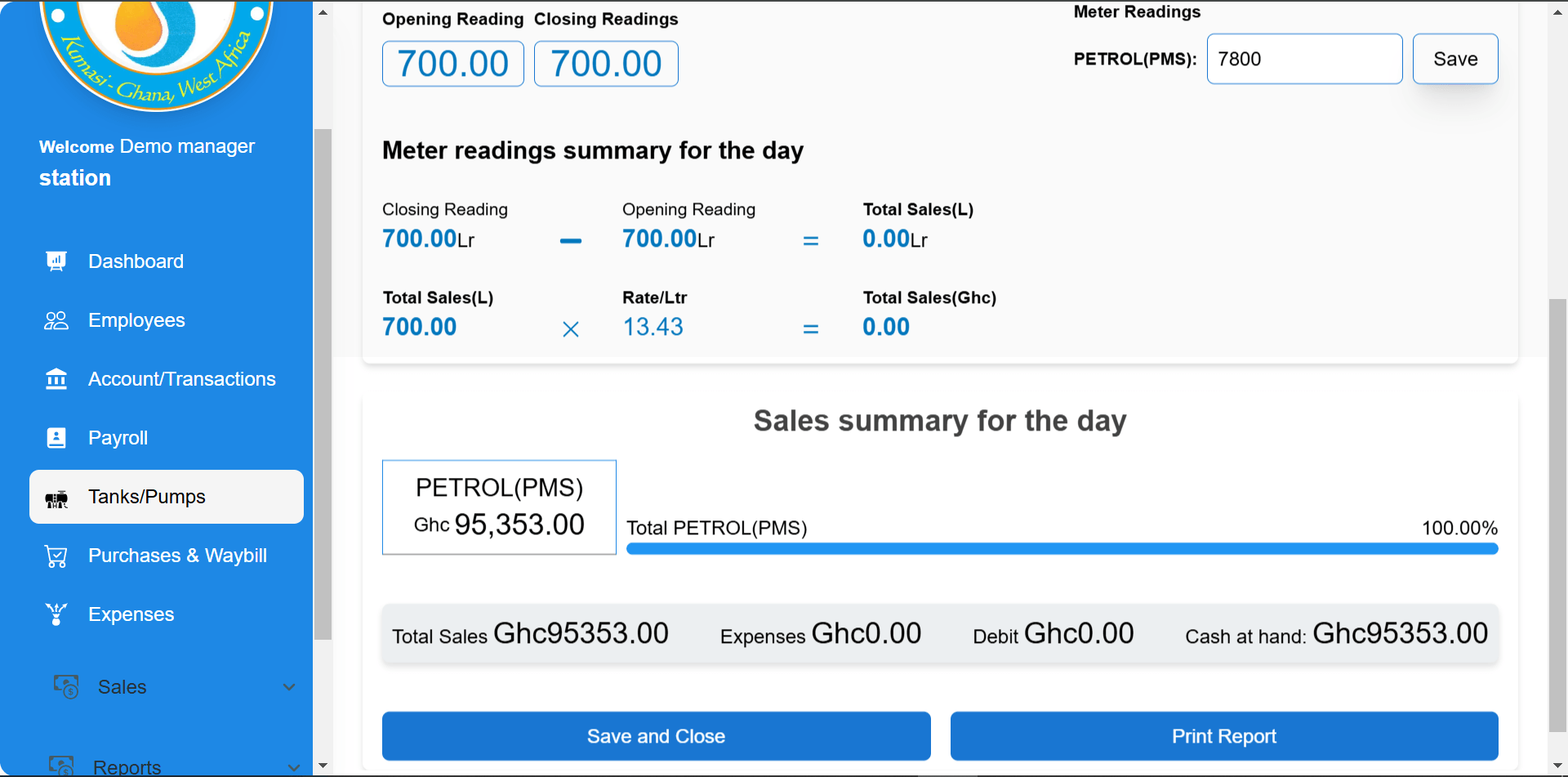Open Expenses using its funnel icon
The image size is (1568, 777).
pos(56,614)
